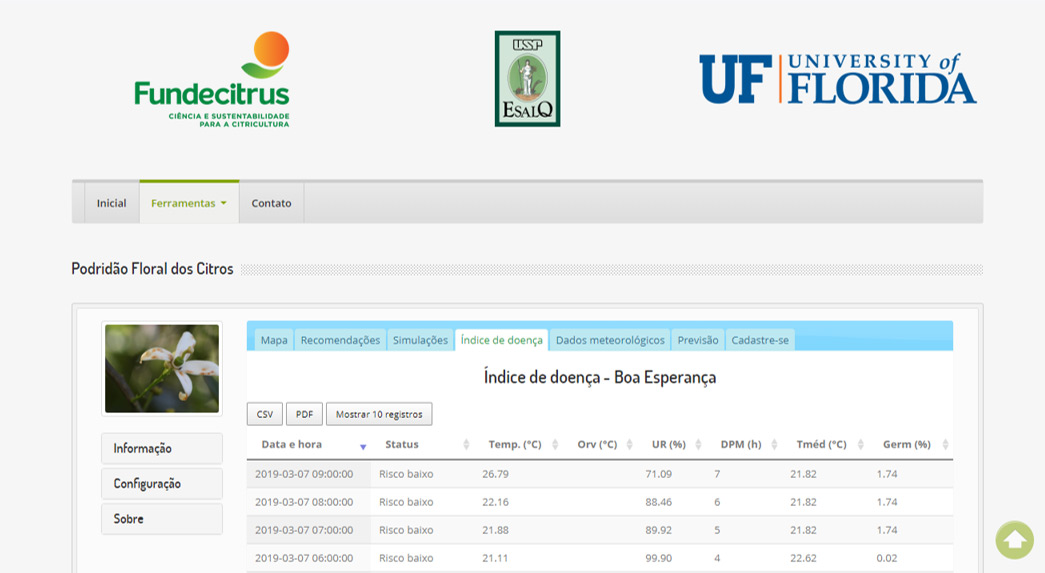Click temperature value 26.79
The width and height of the screenshot is (1045, 573).
point(495,474)
